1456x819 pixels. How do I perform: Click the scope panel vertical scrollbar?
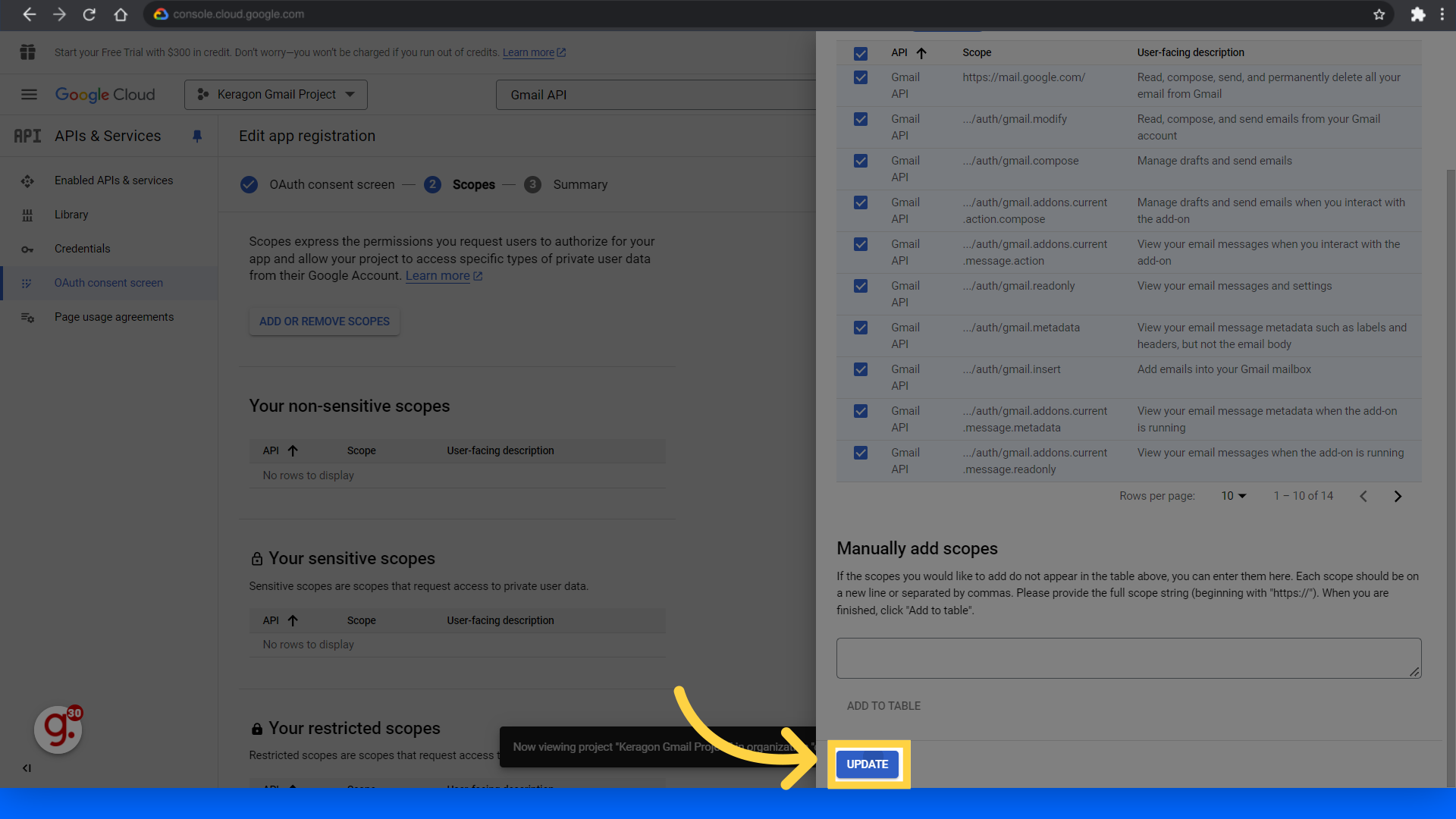[1451, 478]
